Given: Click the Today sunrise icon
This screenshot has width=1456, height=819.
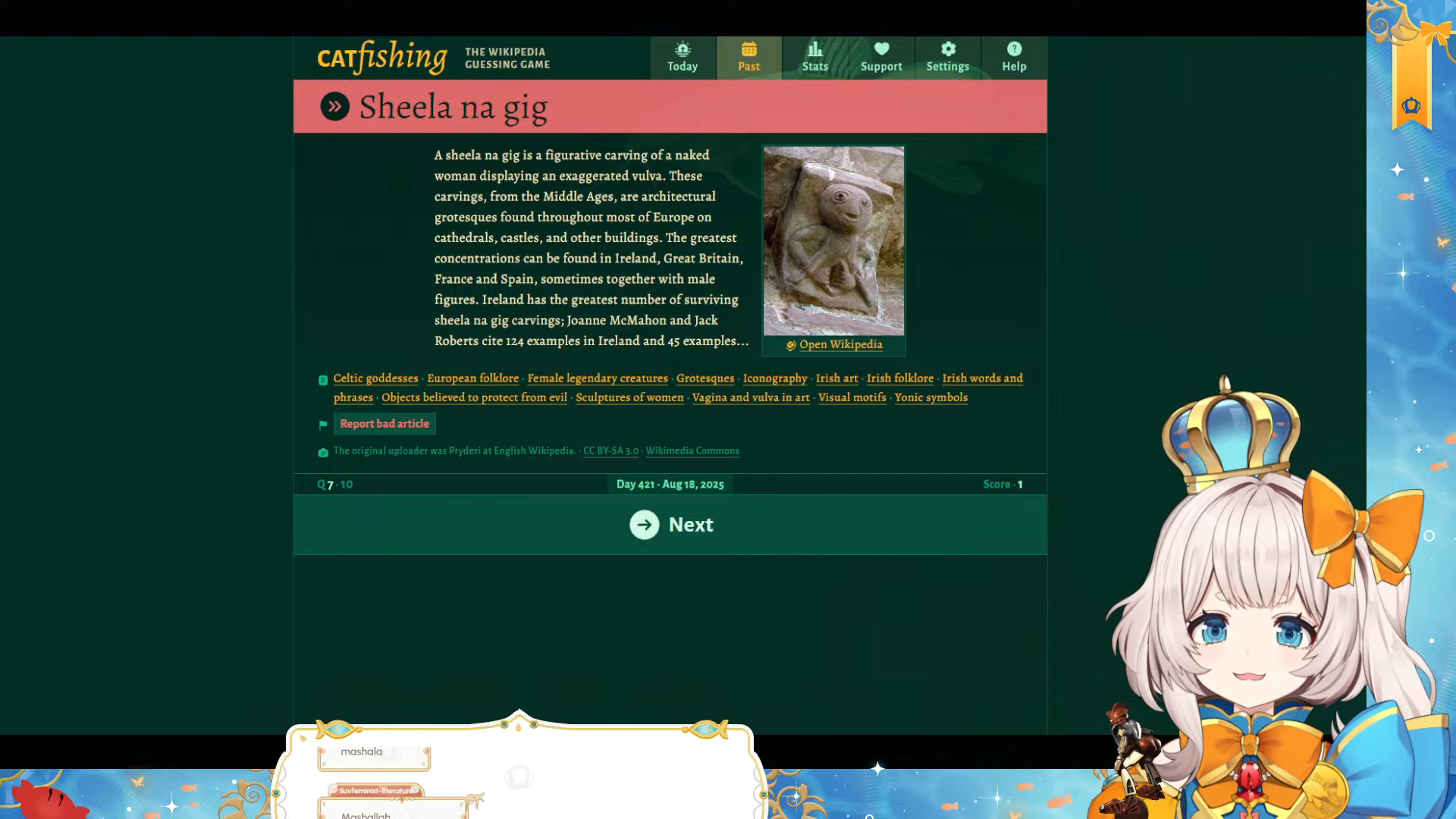Looking at the screenshot, I should 682,49.
